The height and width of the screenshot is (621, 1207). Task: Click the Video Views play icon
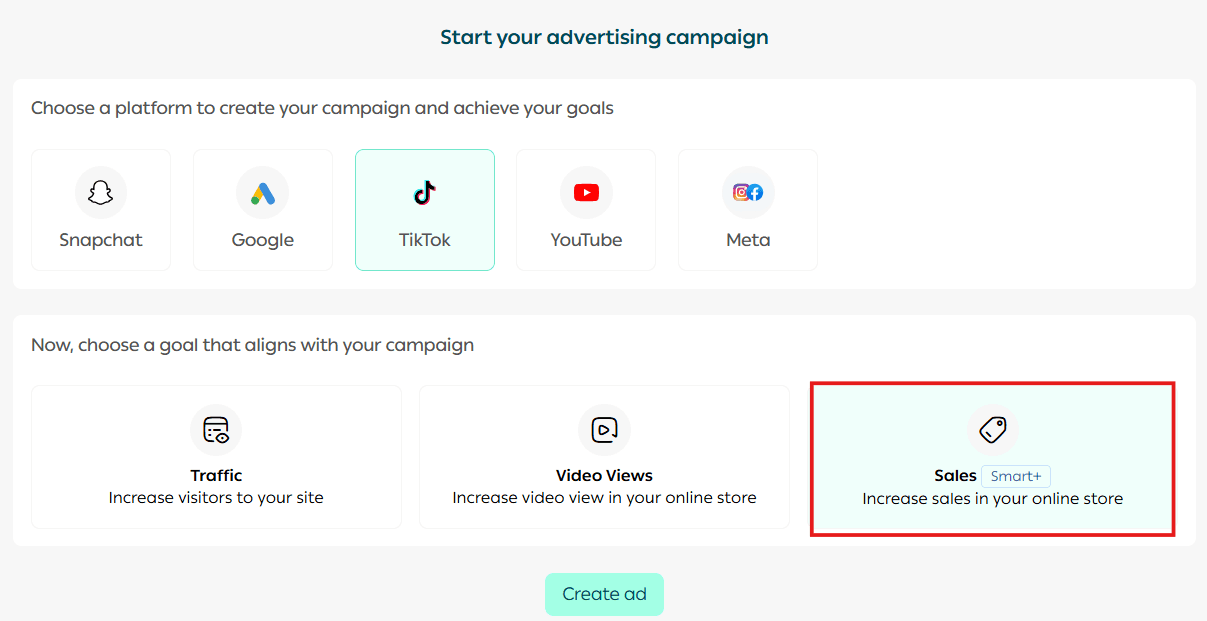pos(604,430)
